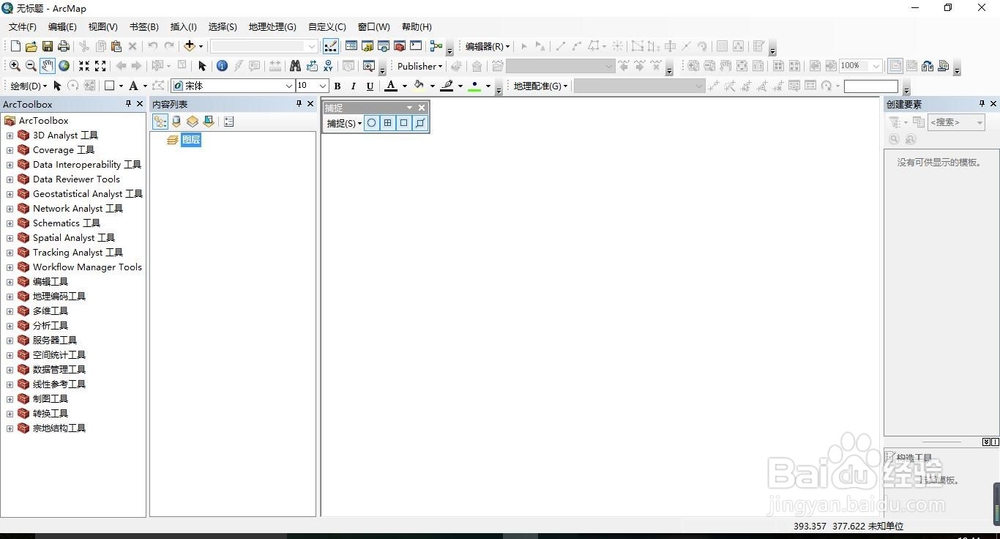Open the font size 10 dropdown
The image size is (1000, 539).
click(x=323, y=85)
